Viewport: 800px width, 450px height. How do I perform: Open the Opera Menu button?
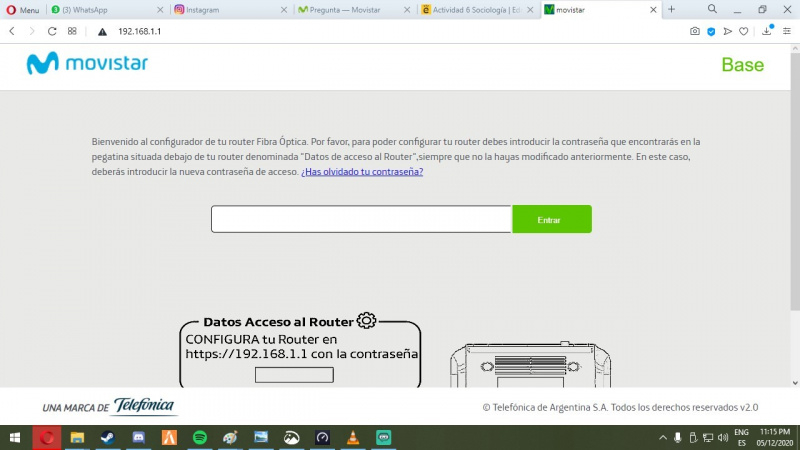click(23, 10)
